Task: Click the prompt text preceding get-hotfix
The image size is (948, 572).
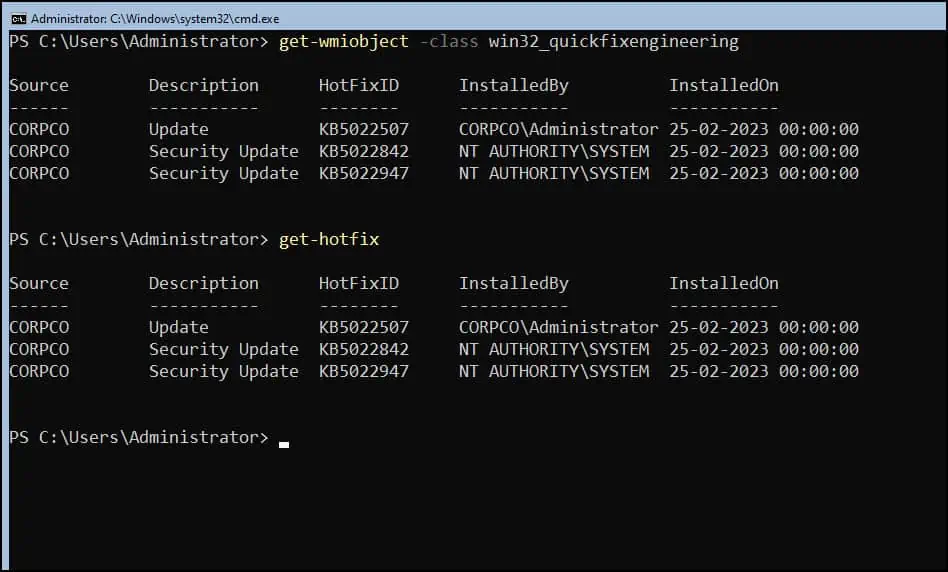Action: tap(139, 239)
